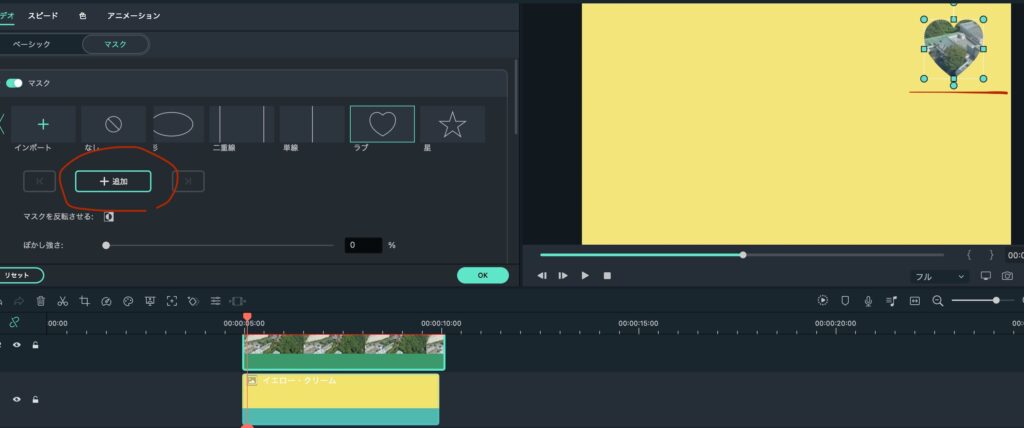The height and width of the screenshot is (428, 1024).
Task: Hide the top video track with eye icon
Action: [17, 345]
